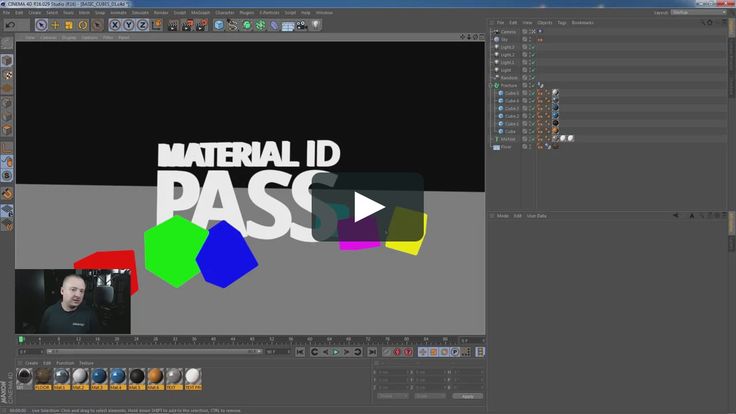This screenshot has width=736, height=414.
Task: Click the Points mode sidebar icon
Action: tap(7, 103)
